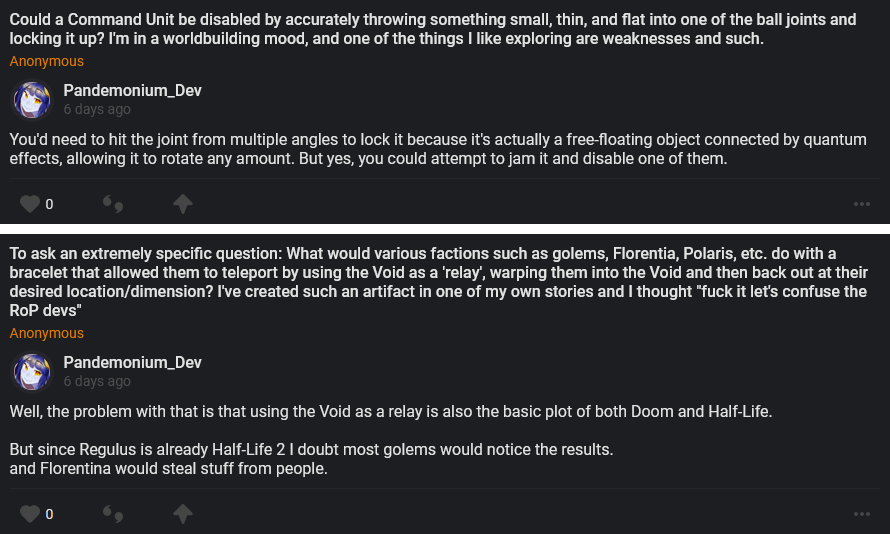Like the Void relay bracelet answer
This screenshot has width=890, height=534.
point(30,514)
